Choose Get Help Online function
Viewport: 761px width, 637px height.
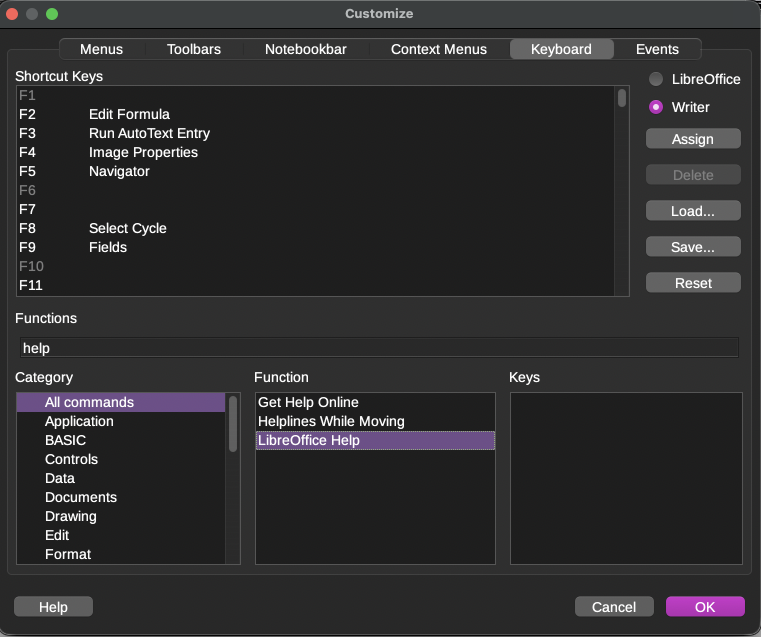[308, 402]
